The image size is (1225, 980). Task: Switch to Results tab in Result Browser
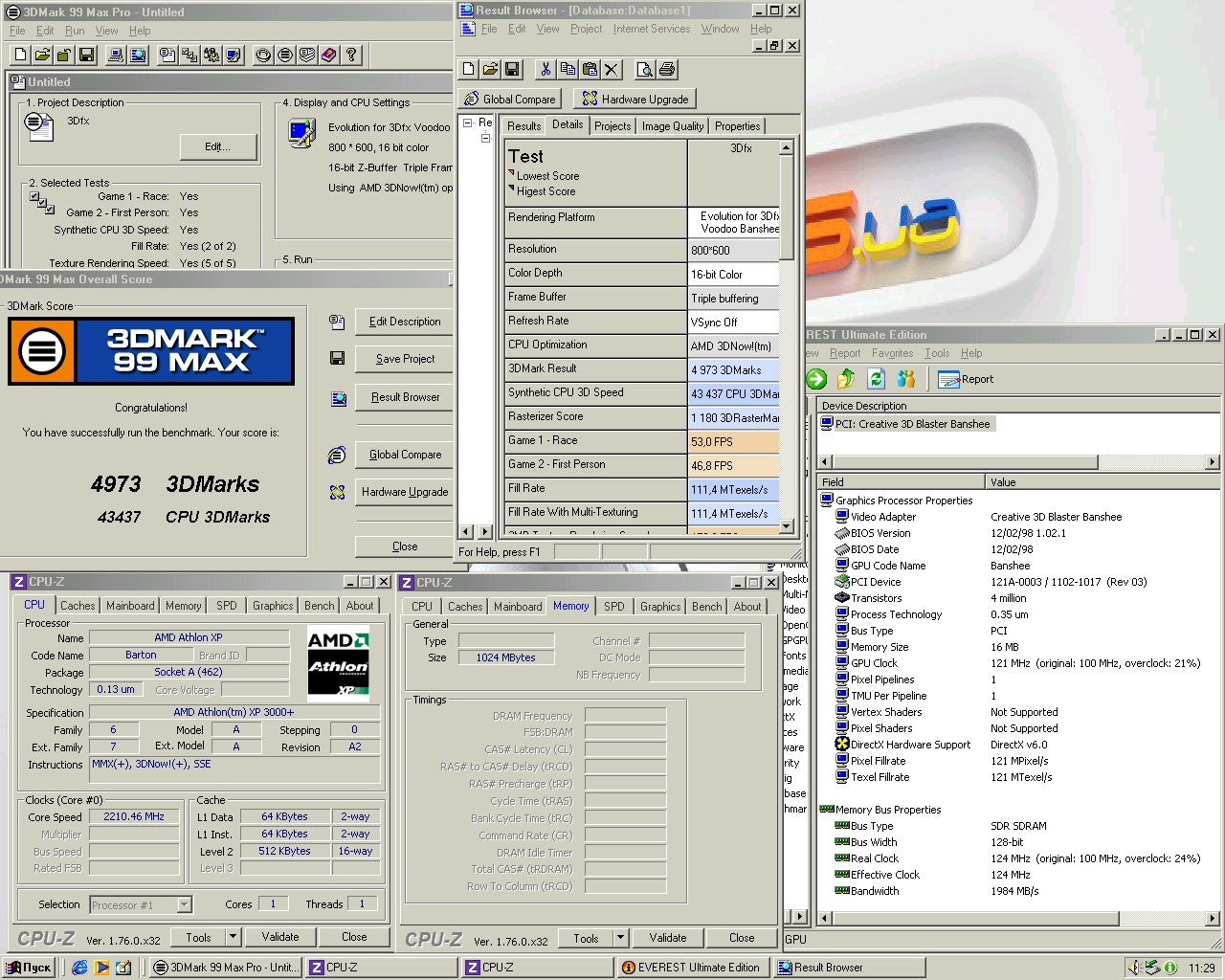click(523, 126)
